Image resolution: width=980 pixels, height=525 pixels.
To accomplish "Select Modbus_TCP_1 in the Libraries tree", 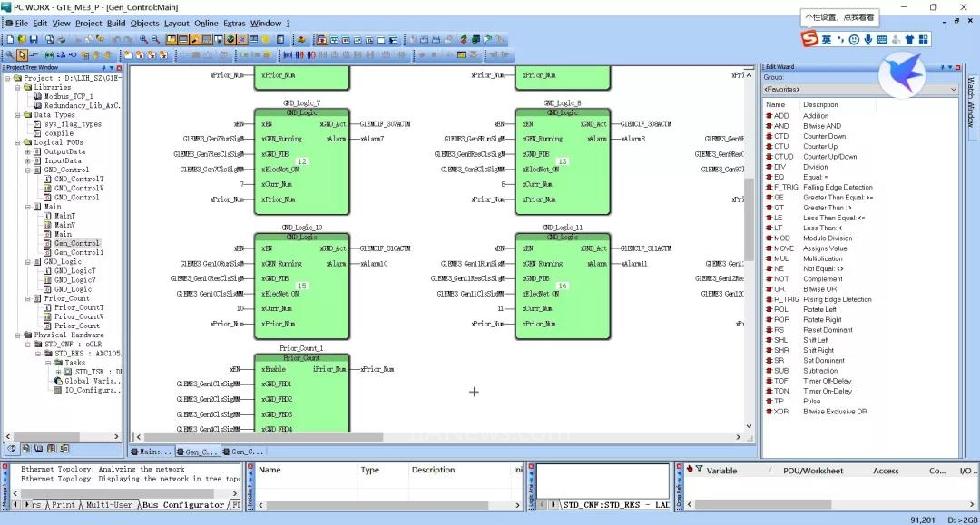I will [70, 96].
